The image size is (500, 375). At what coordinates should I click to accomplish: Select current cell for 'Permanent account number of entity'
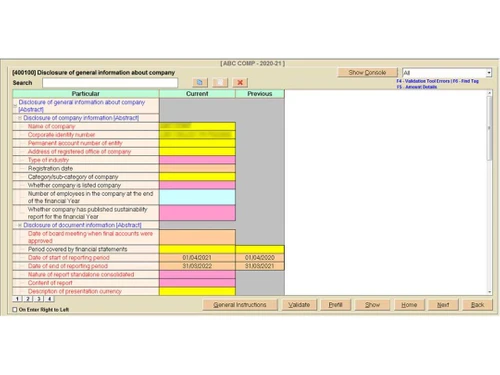pyautogui.click(x=197, y=143)
